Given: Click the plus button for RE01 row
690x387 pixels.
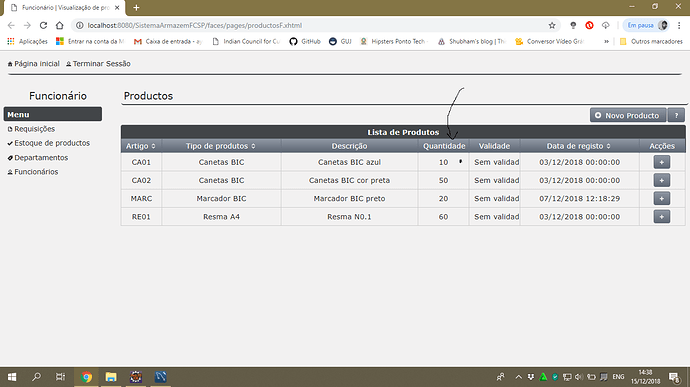Looking at the screenshot, I should point(661,217).
